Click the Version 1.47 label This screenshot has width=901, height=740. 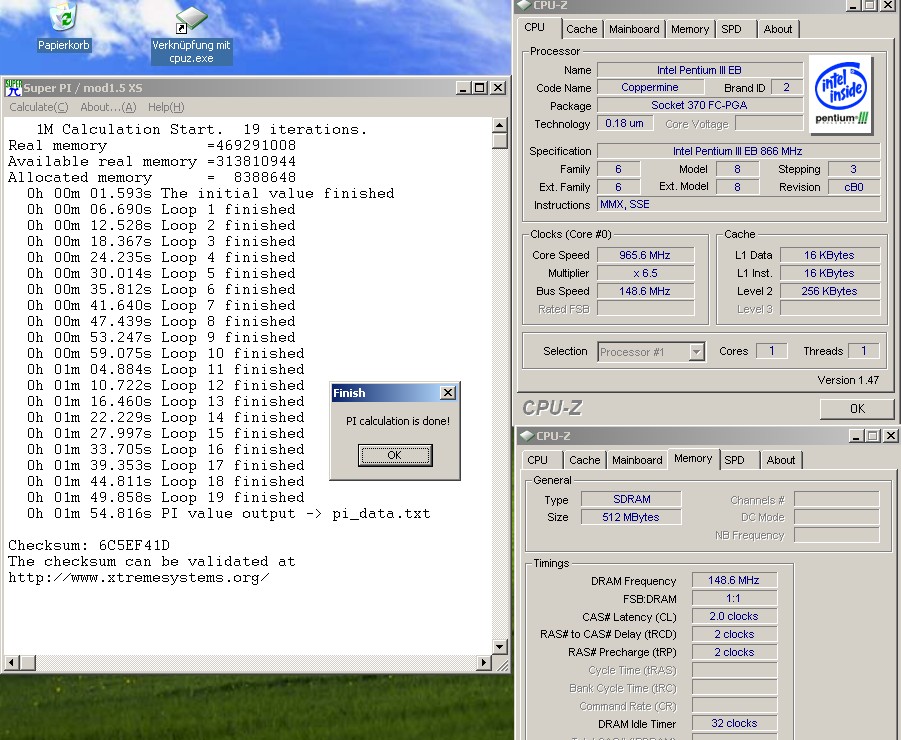pyautogui.click(x=848, y=380)
